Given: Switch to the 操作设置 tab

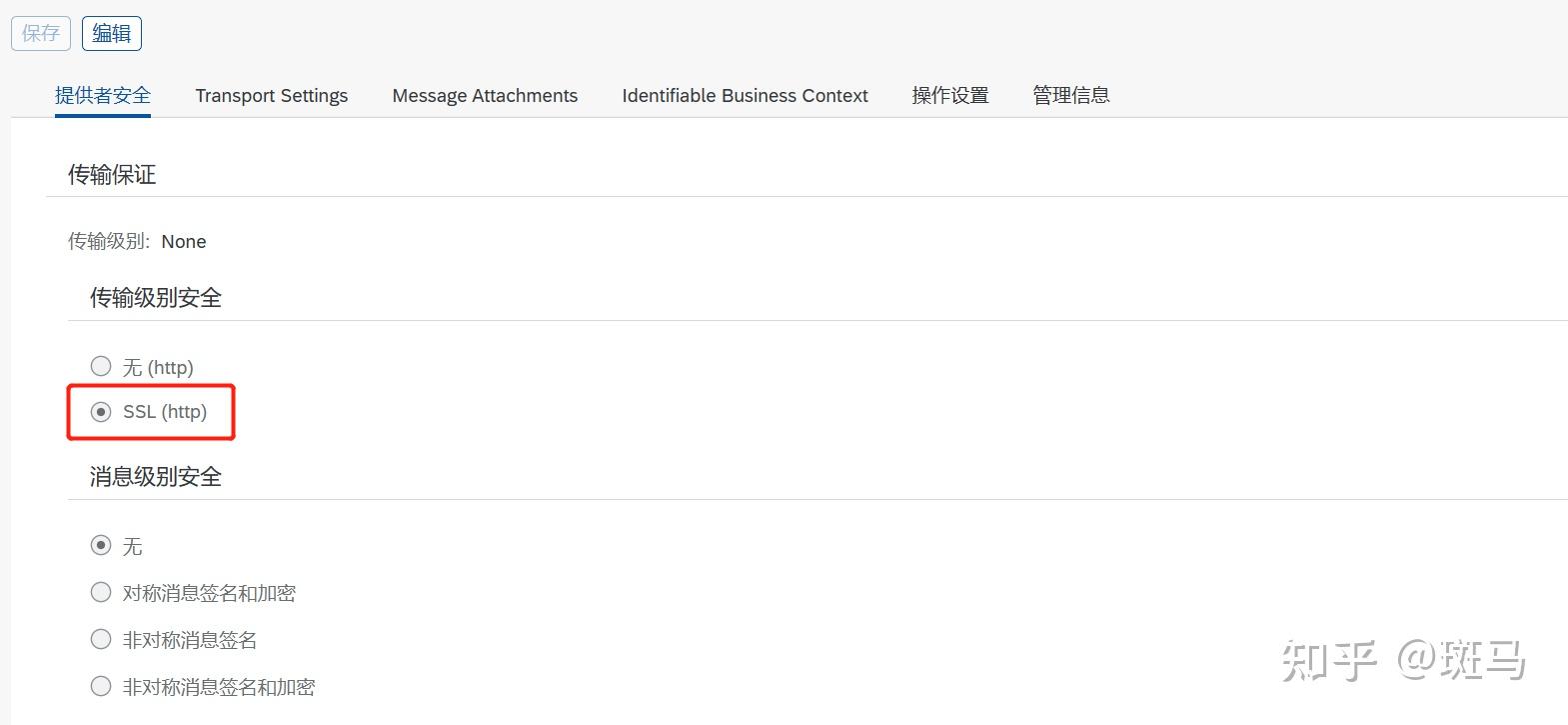Looking at the screenshot, I should (950, 95).
